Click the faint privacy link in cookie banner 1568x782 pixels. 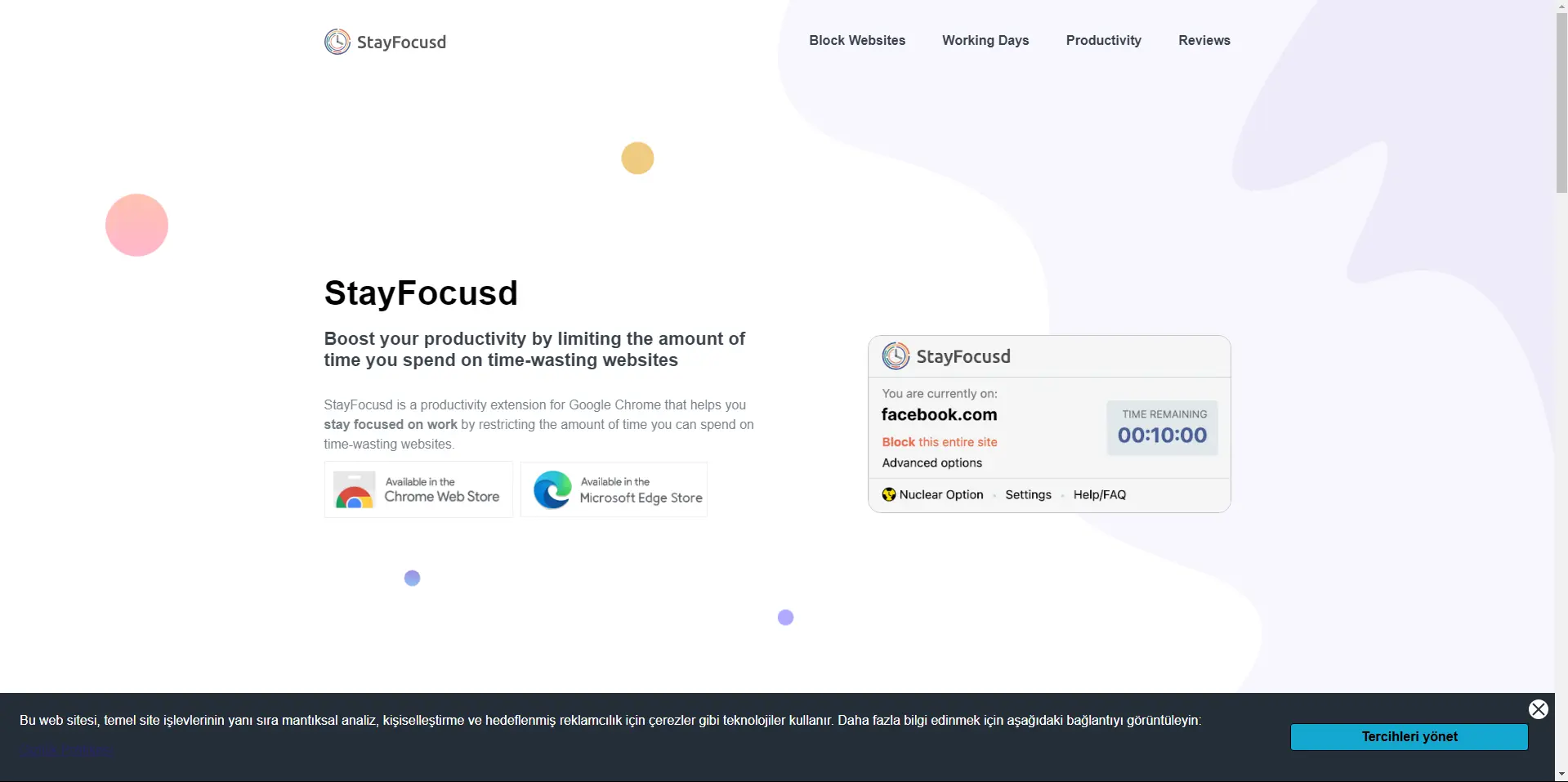coord(66,750)
